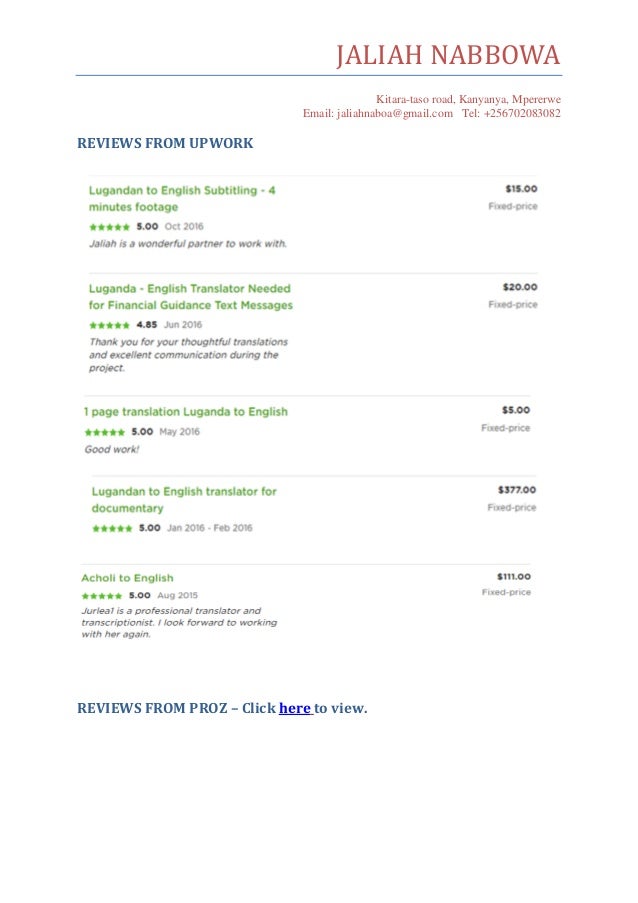
Task: Open Lugandan to English translator for documentary
Action: [x=184, y=500]
